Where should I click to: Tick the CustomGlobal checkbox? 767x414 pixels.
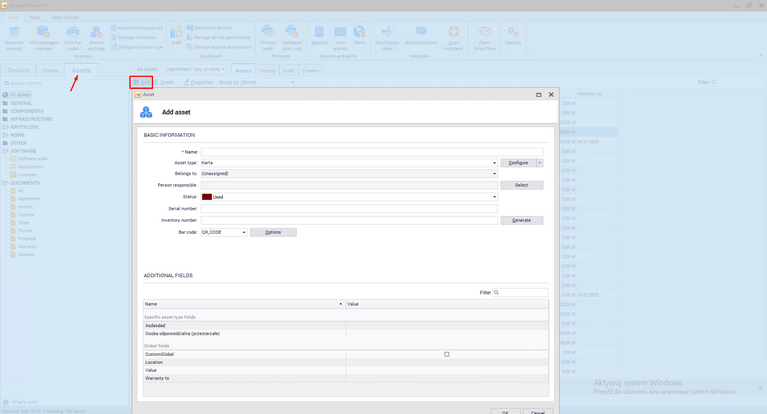(446, 354)
